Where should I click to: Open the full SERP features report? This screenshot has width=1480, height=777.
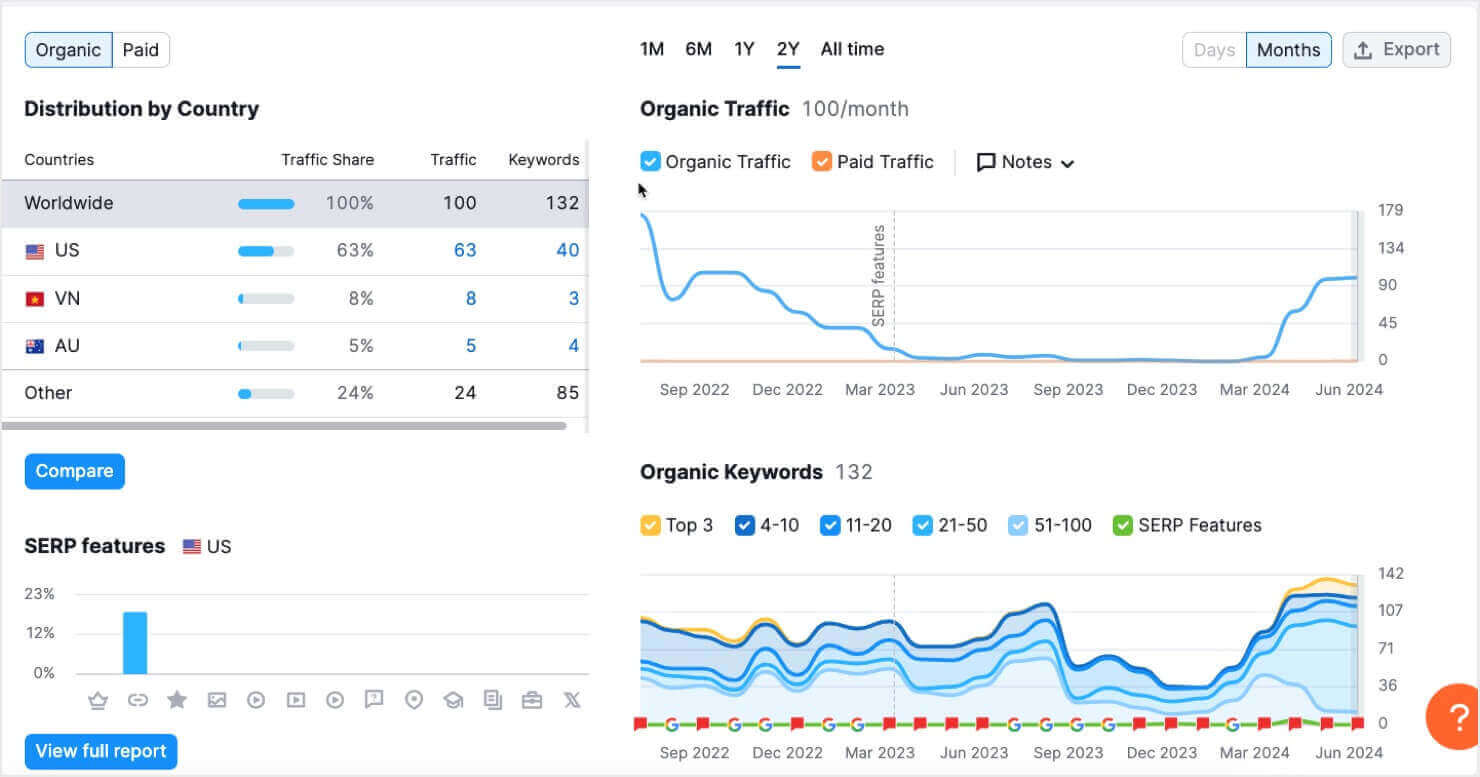[100, 751]
